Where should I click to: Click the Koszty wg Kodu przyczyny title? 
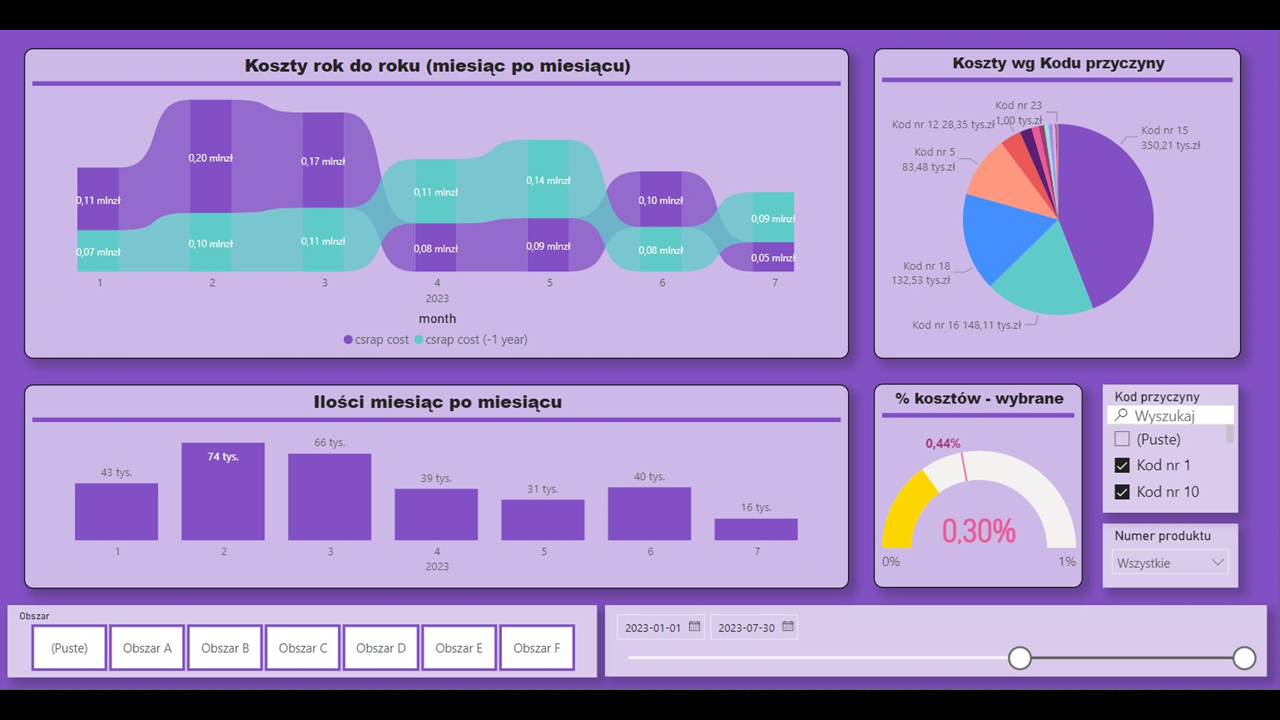tap(1058, 63)
